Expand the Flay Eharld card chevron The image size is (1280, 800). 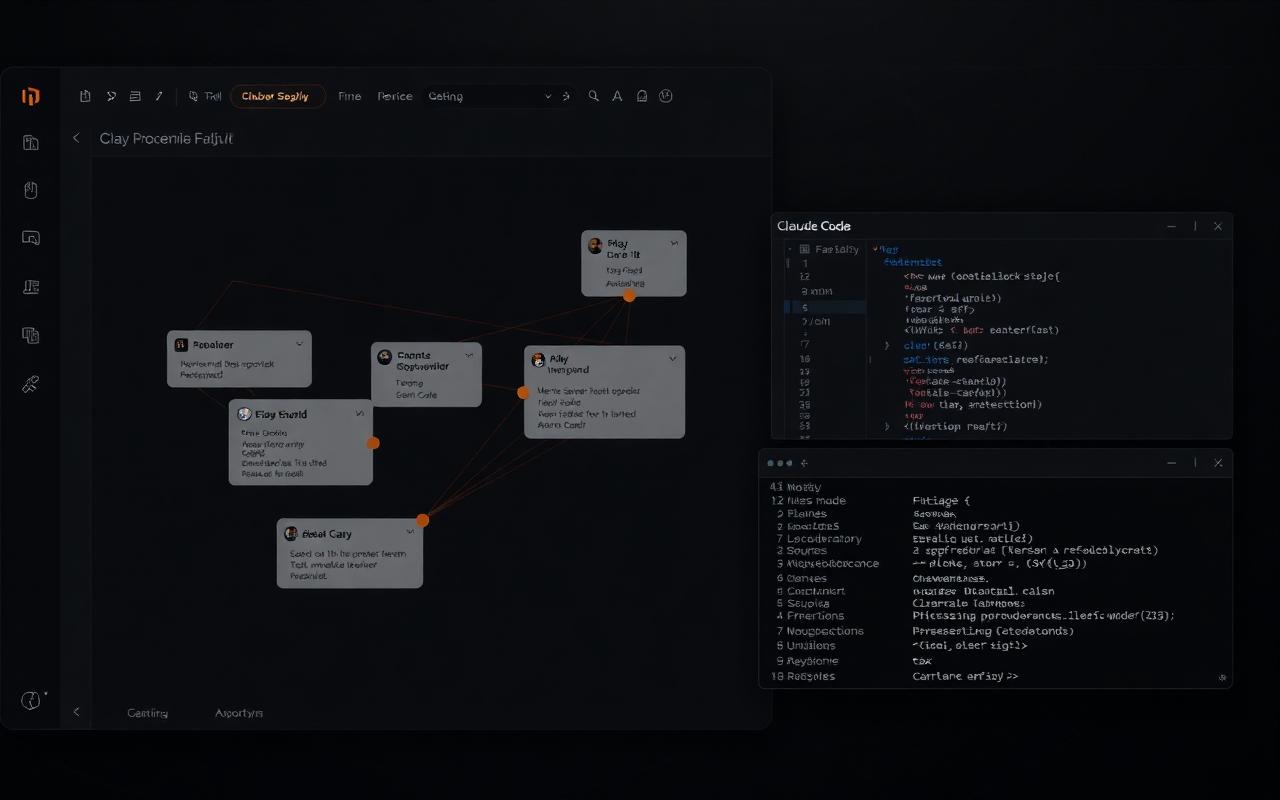pyautogui.click(x=360, y=413)
